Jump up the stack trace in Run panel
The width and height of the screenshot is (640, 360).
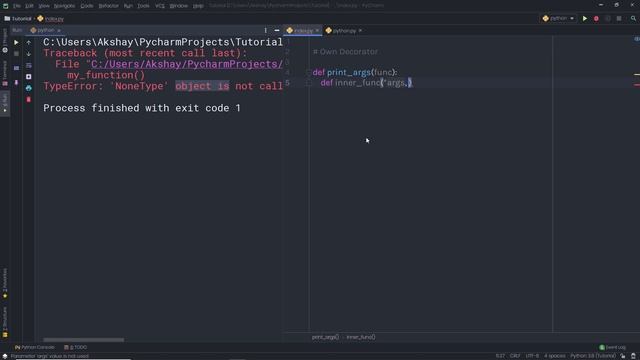pyautogui.click(x=29, y=42)
